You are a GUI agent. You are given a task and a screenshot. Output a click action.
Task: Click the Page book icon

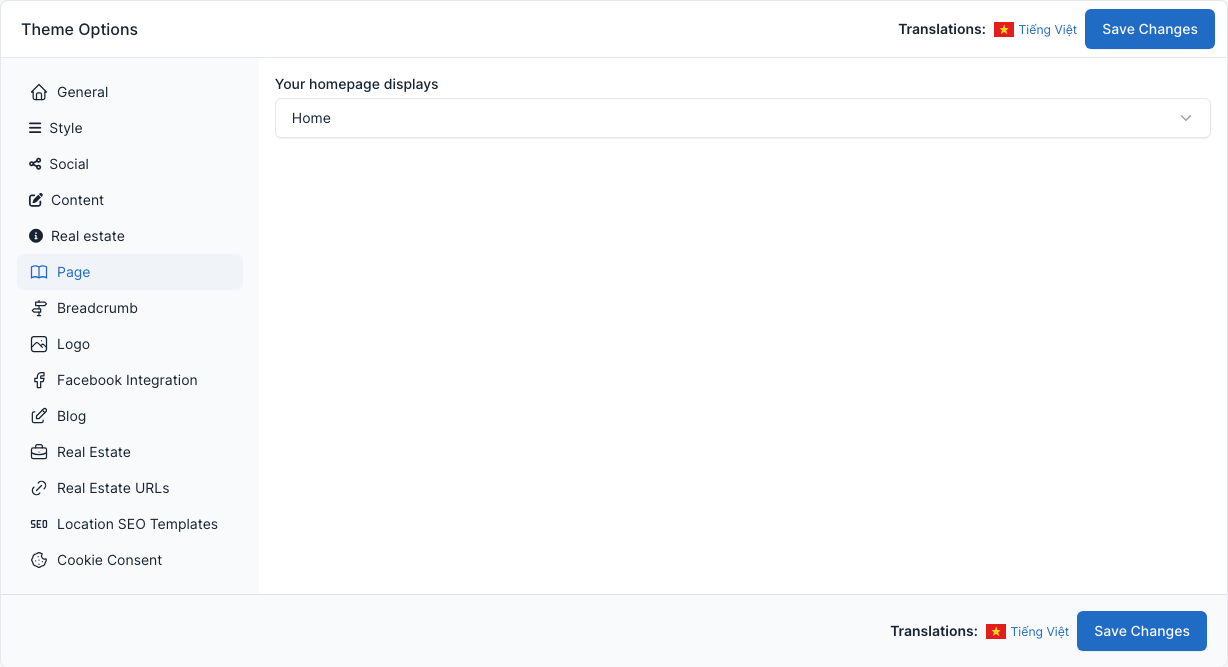(39, 272)
